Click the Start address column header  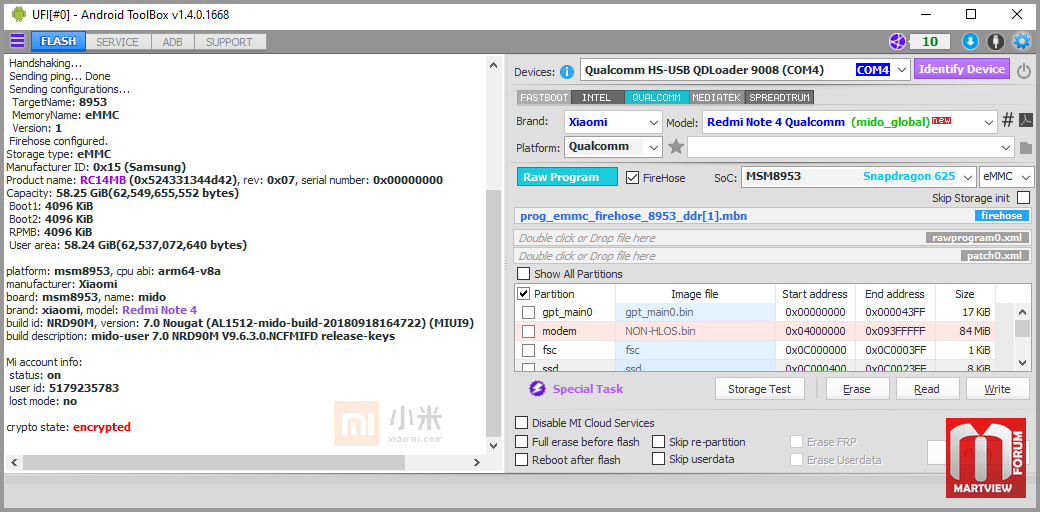(814, 294)
